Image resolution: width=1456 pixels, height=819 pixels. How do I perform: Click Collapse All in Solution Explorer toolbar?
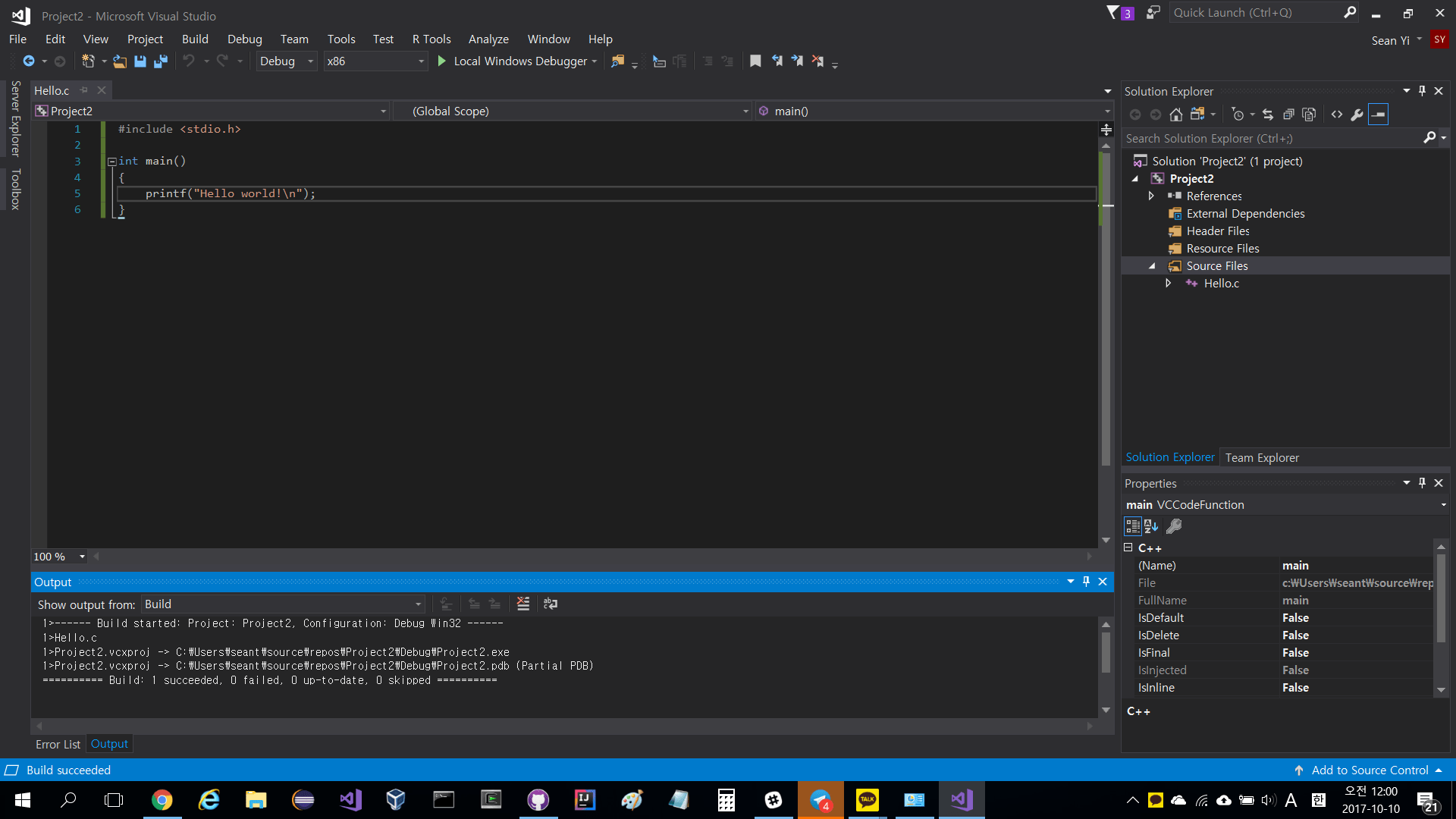[1288, 115]
